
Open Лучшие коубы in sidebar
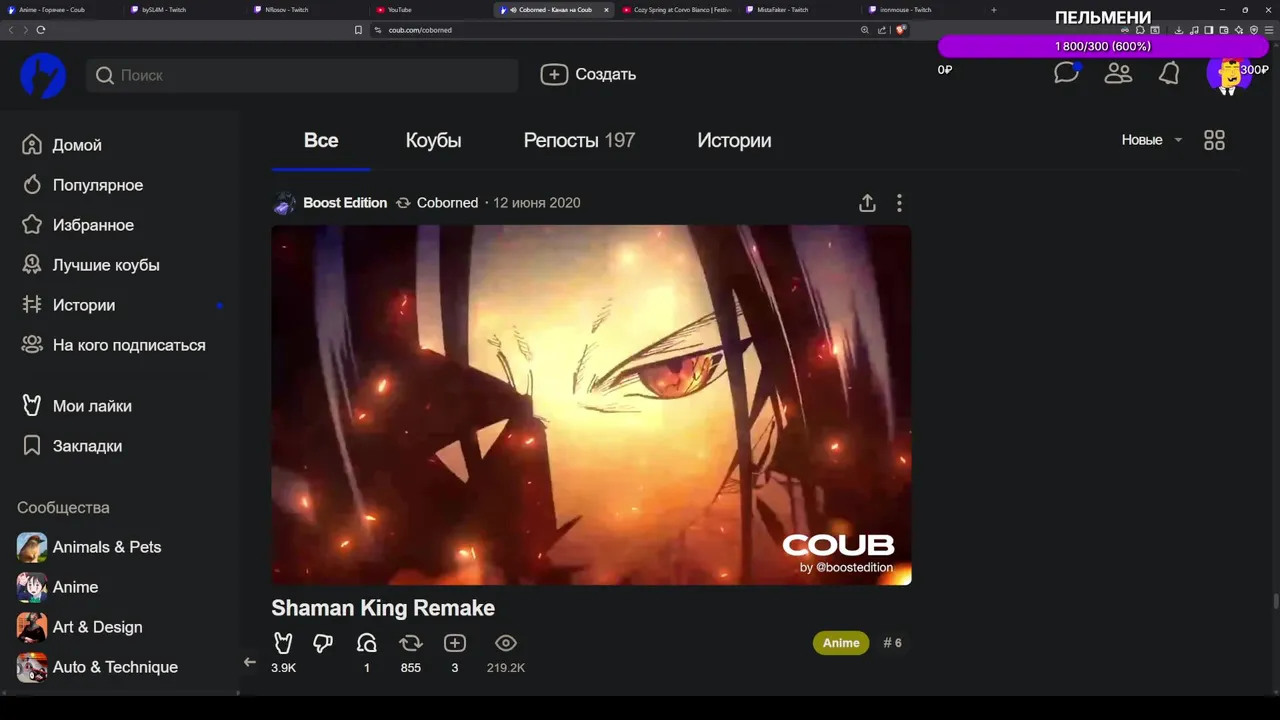coord(91,265)
